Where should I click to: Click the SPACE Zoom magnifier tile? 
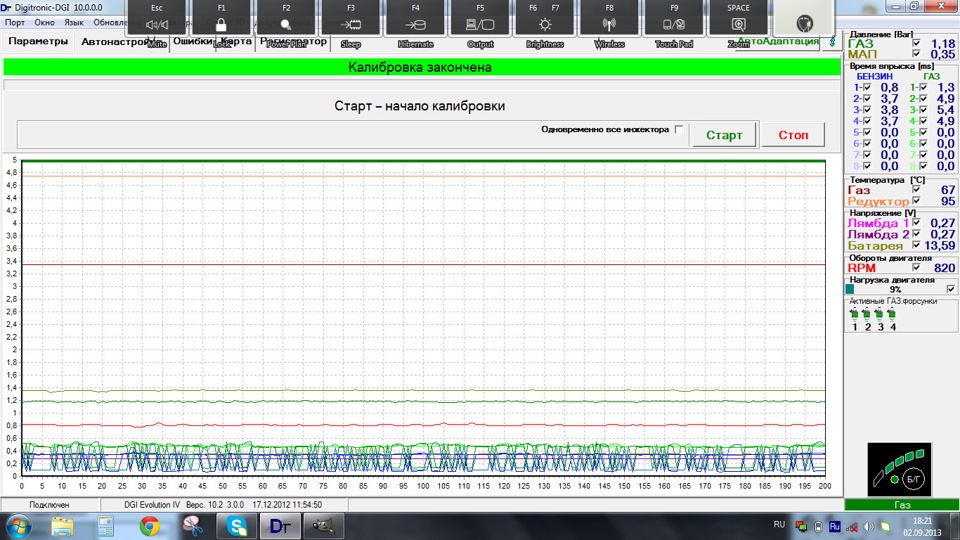(738, 18)
